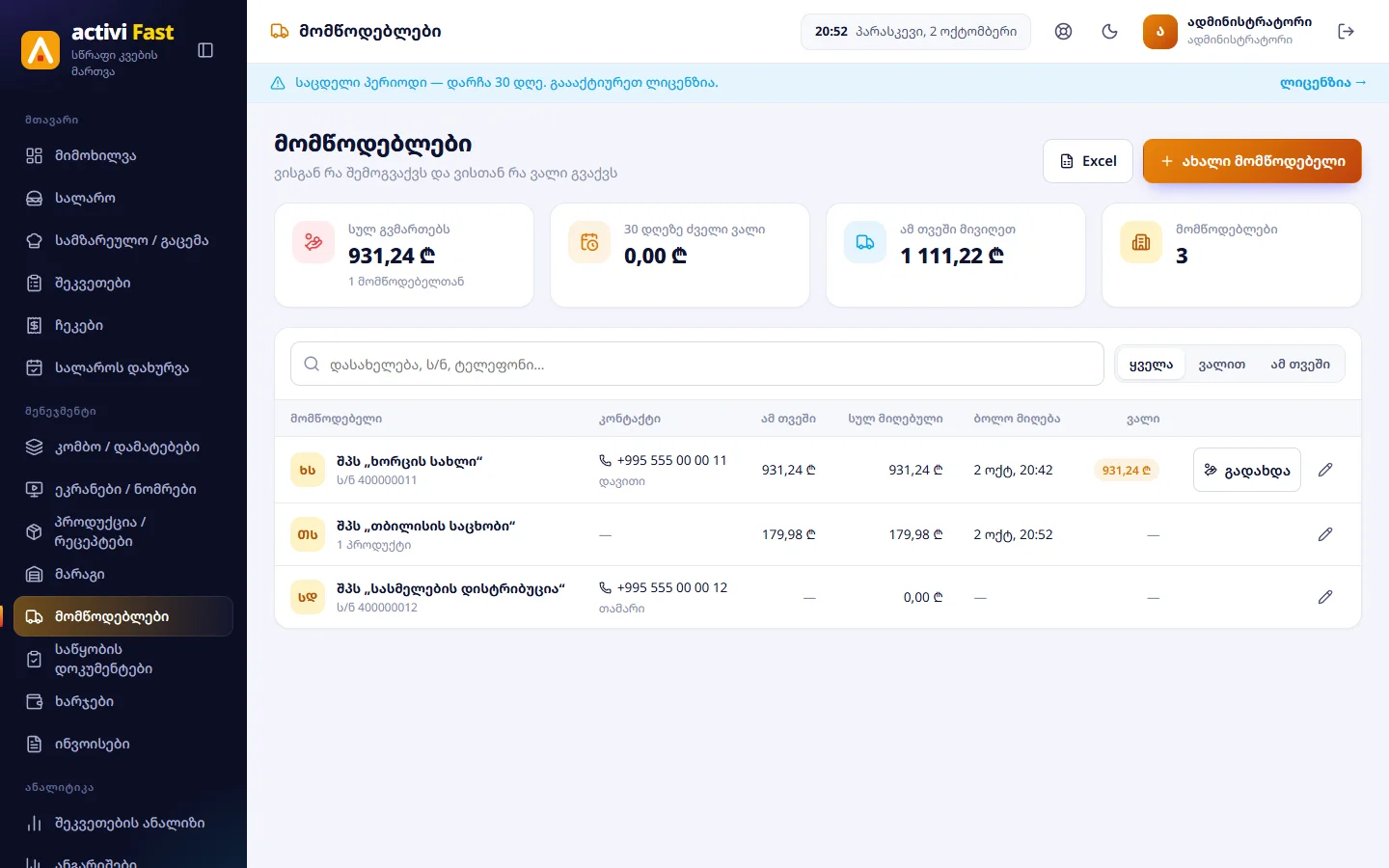Open the support lifebuoy icon
Screen dimensions: 1389x868
point(1063,31)
